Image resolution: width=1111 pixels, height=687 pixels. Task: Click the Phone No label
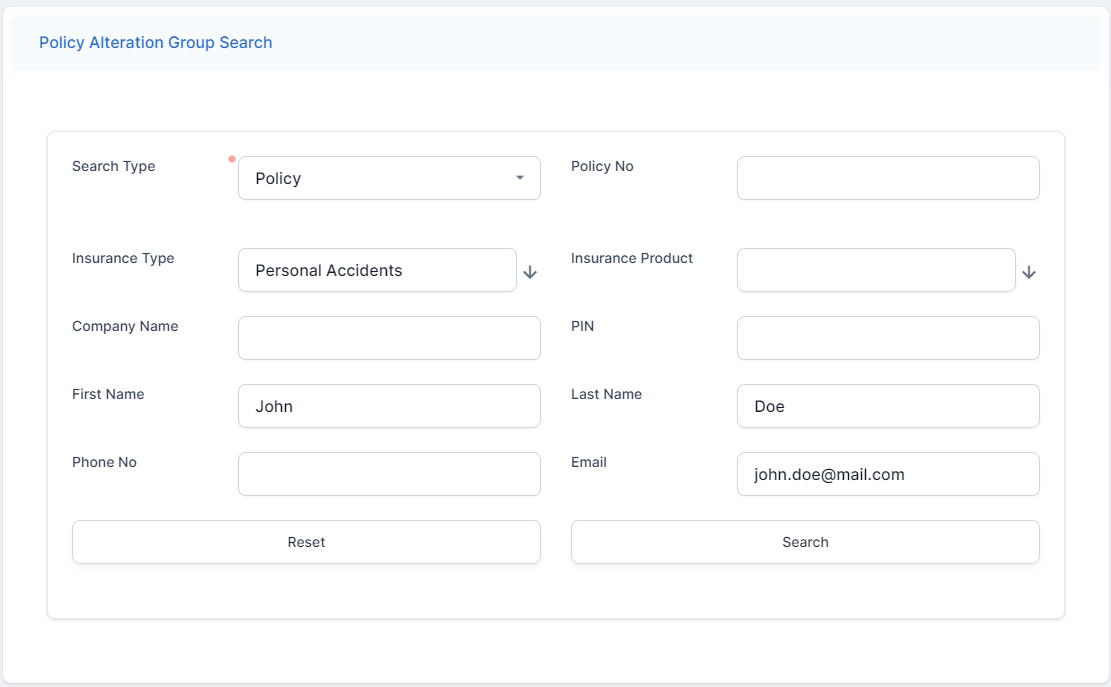tap(104, 462)
